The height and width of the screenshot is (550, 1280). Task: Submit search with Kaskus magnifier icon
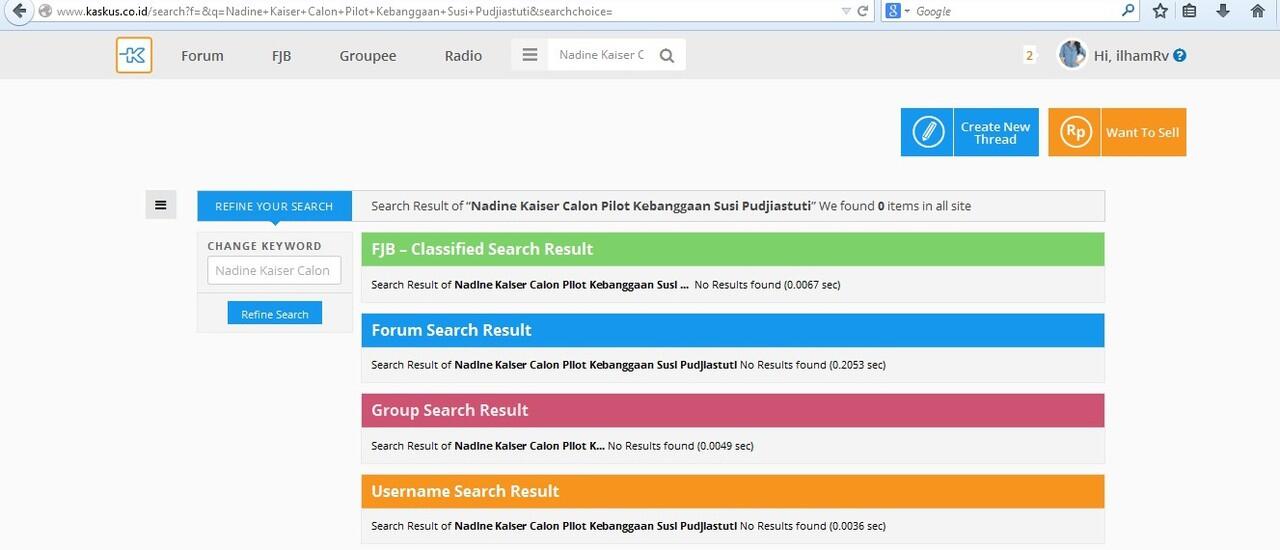pyautogui.click(x=667, y=56)
